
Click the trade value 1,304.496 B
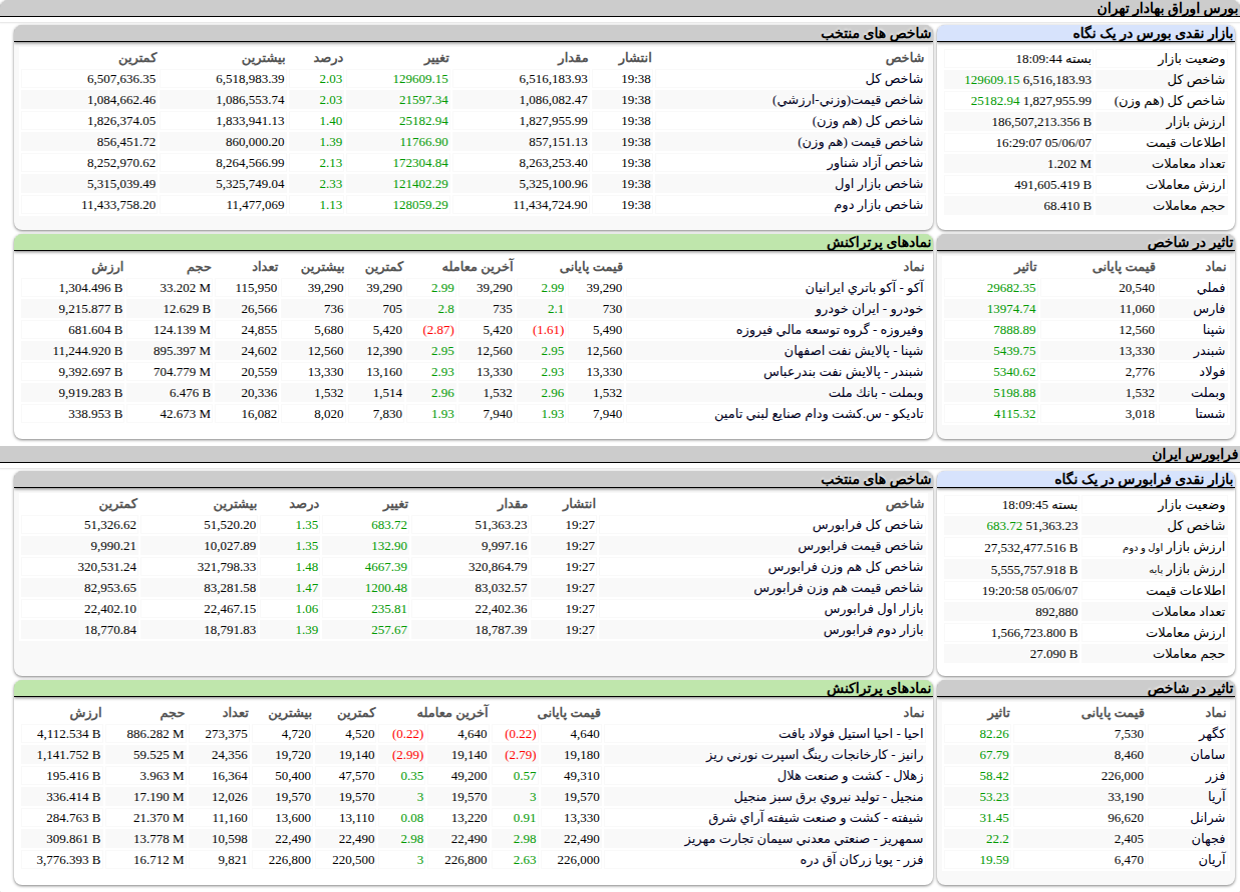90,288
